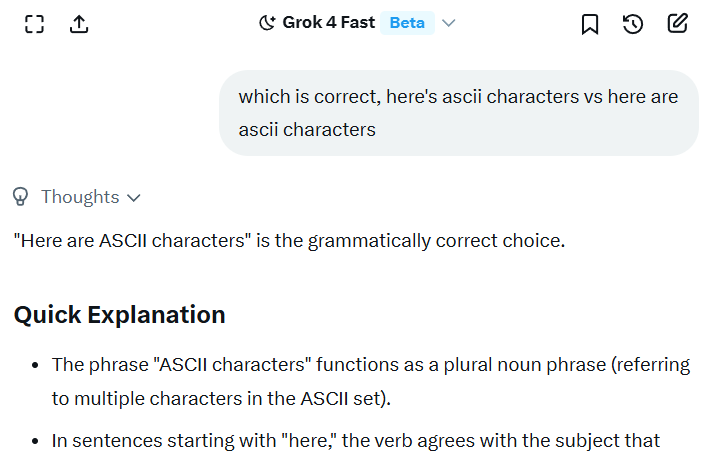Click the bullet starting "In sentences starting"
The width and height of the screenshot is (703, 461).
[355, 440]
